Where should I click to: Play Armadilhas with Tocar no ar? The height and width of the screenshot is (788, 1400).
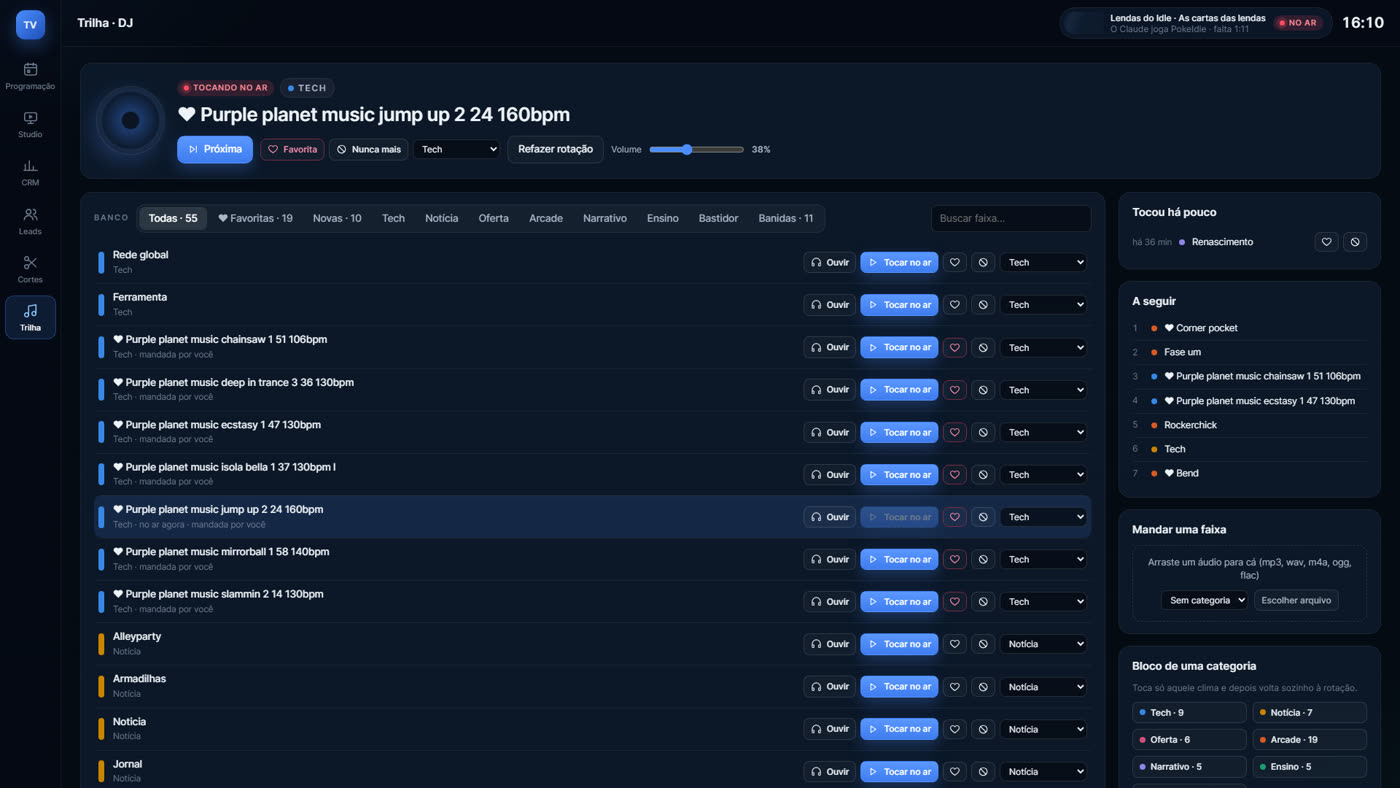[899, 687]
